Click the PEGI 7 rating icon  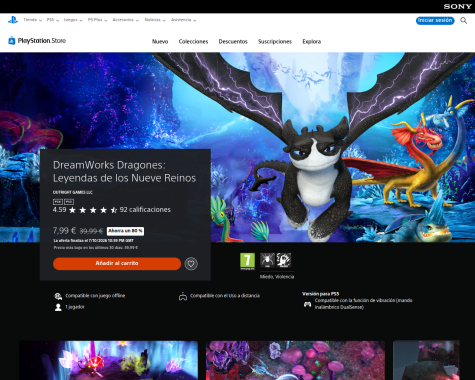pyautogui.click(x=247, y=261)
